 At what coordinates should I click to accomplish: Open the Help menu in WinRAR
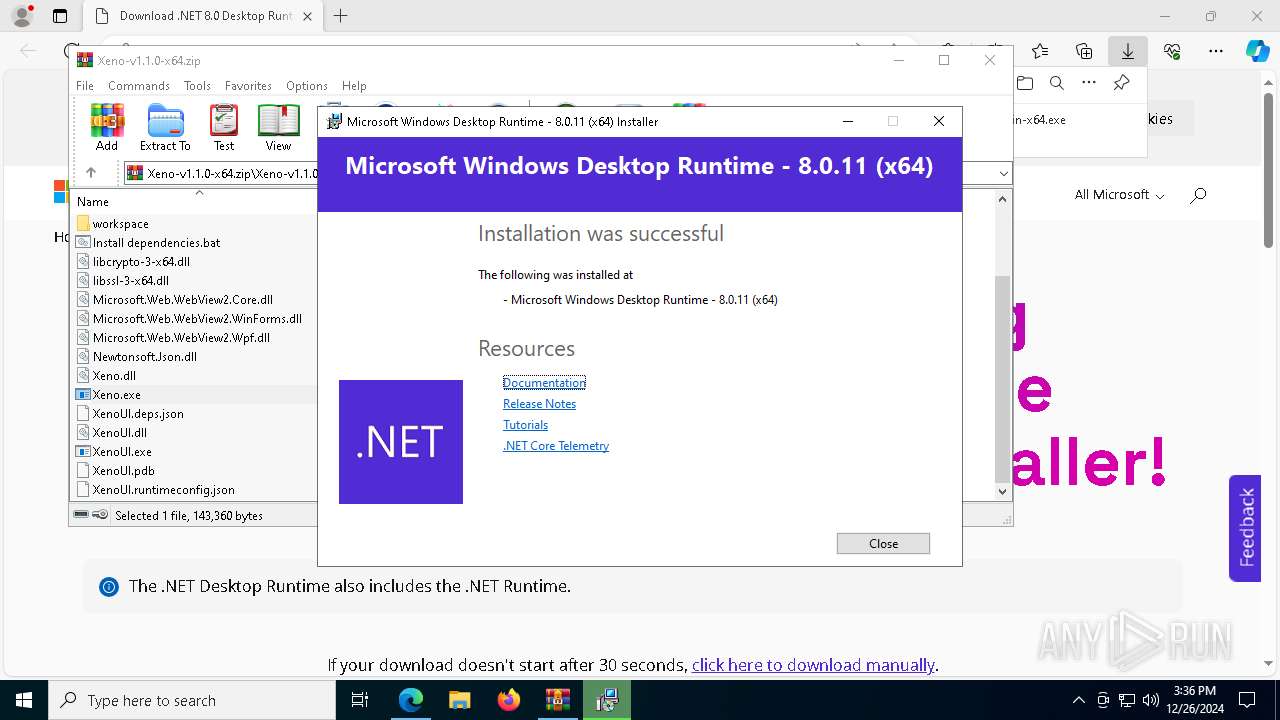point(354,86)
